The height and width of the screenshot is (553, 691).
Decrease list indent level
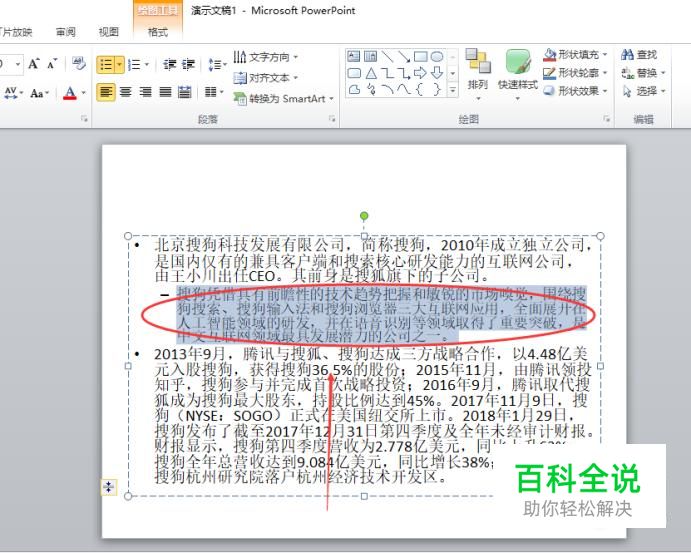[x=169, y=65]
